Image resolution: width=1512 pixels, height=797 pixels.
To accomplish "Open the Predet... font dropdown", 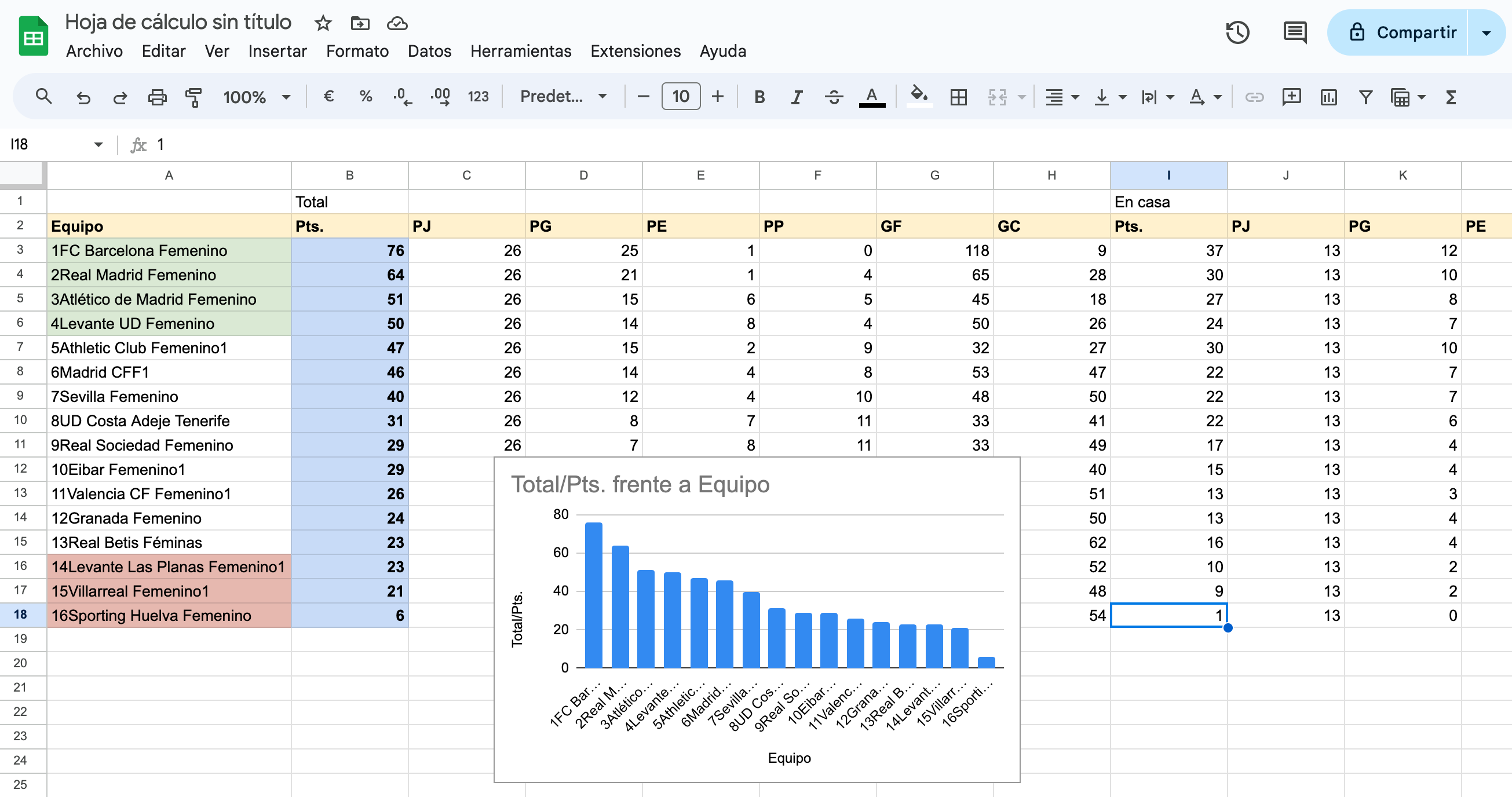I will (563, 97).
